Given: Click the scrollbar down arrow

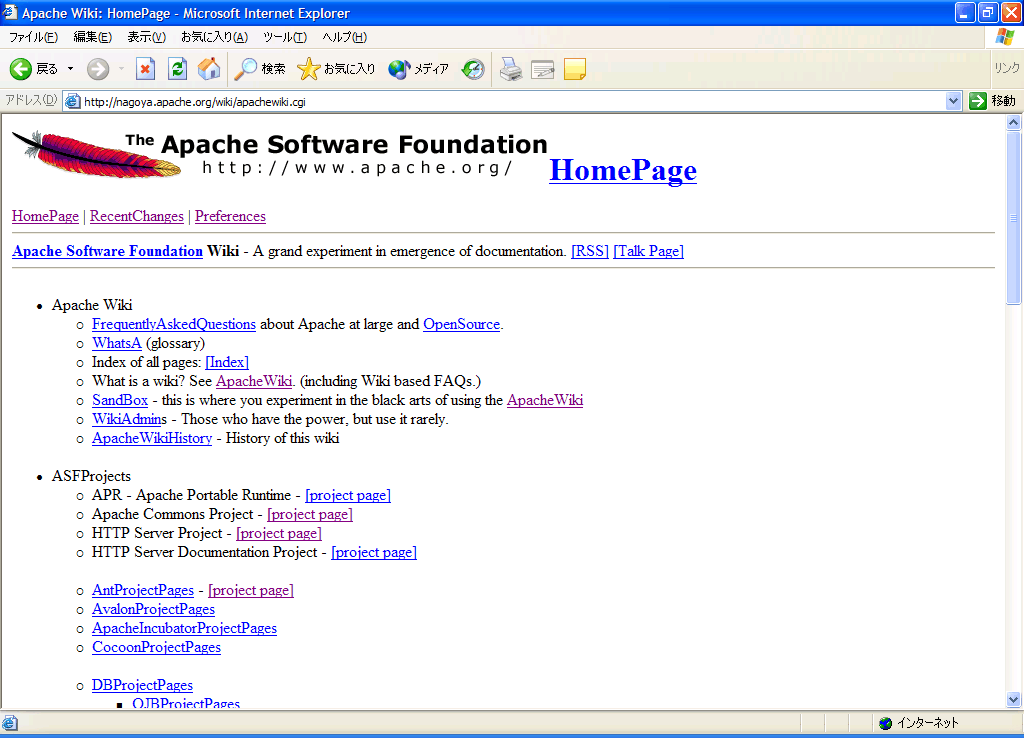Looking at the screenshot, I should point(1013,699).
